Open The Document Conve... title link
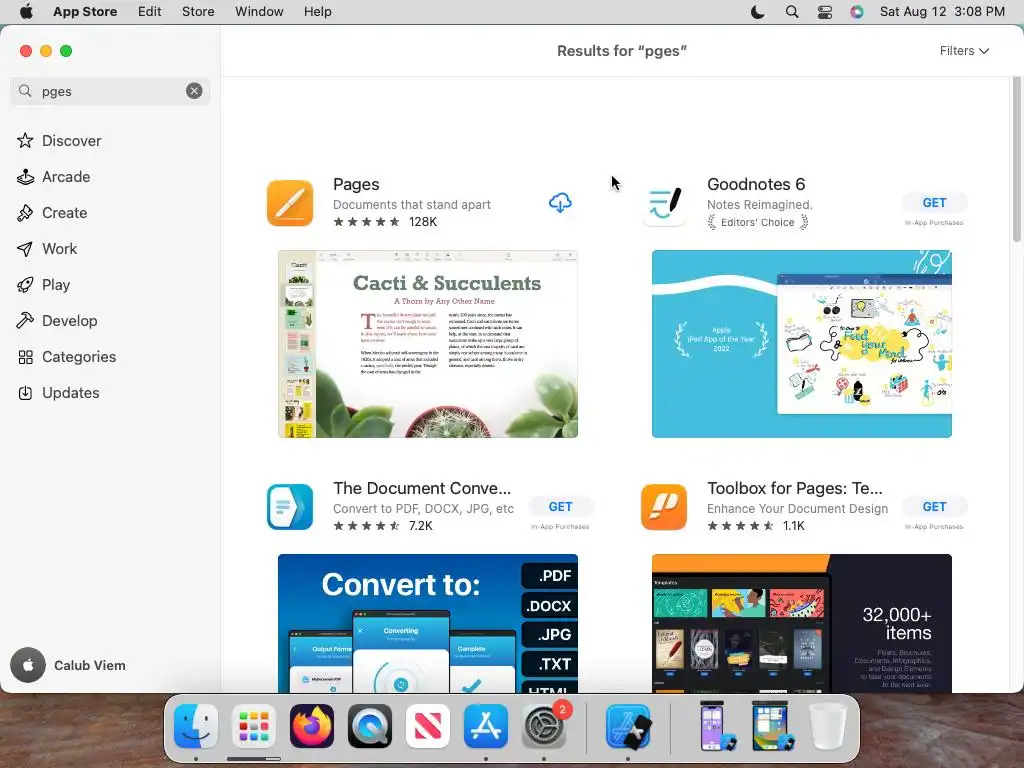Viewport: 1024px width, 768px height. (x=422, y=488)
